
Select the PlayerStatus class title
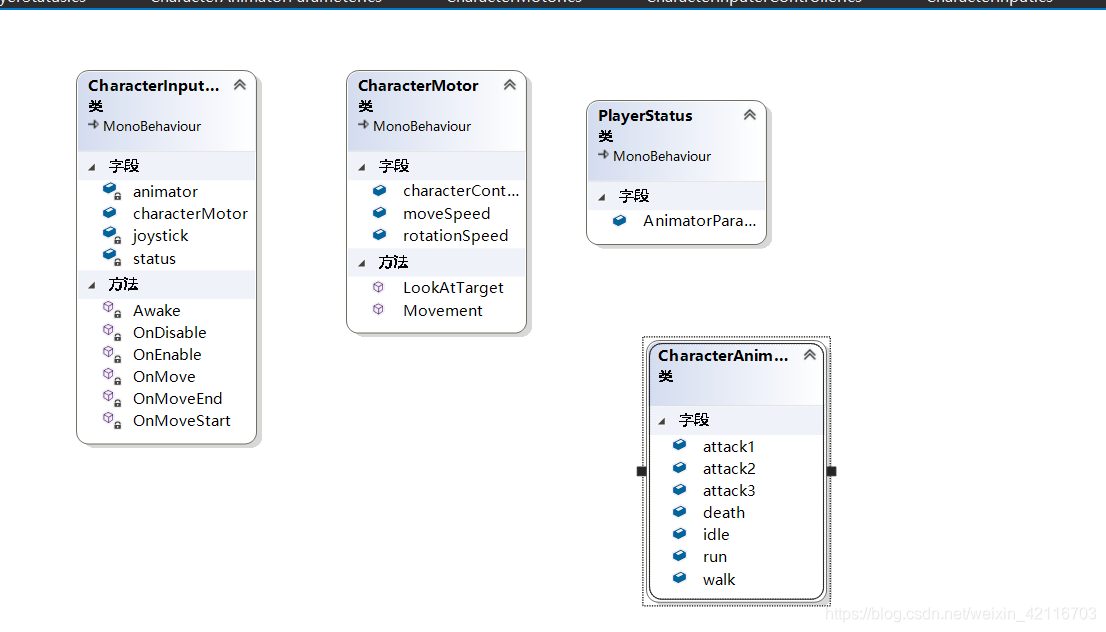(645, 116)
